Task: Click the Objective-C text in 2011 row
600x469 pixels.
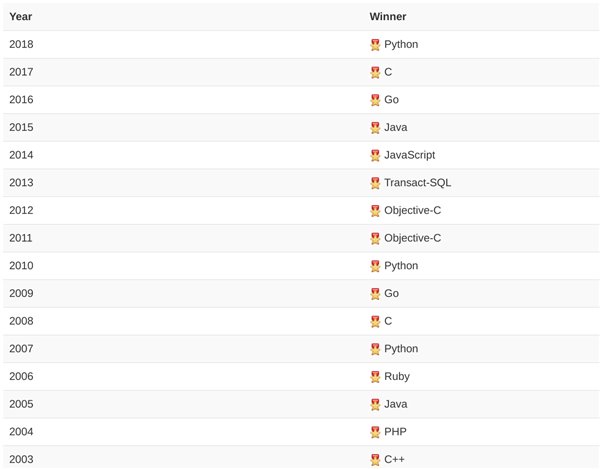Action: [412, 238]
